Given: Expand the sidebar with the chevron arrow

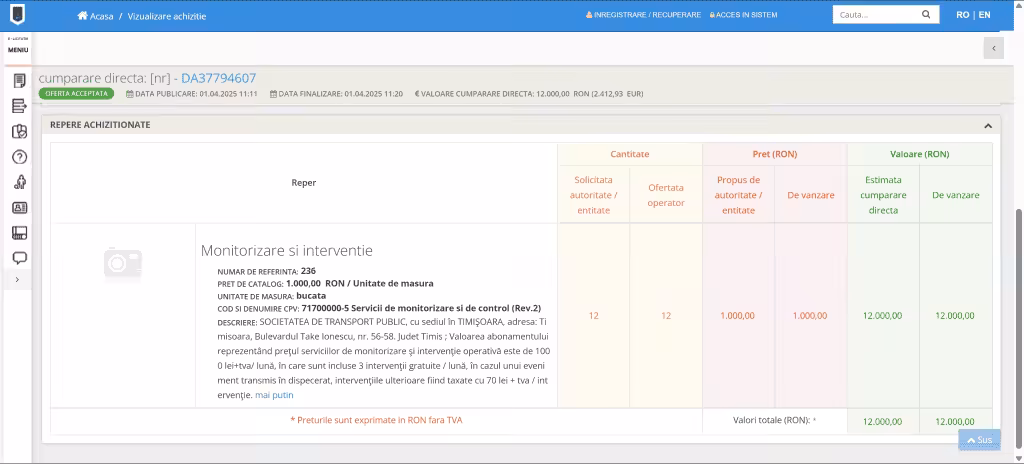Looking at the screenshot, I should click(17, 280).
